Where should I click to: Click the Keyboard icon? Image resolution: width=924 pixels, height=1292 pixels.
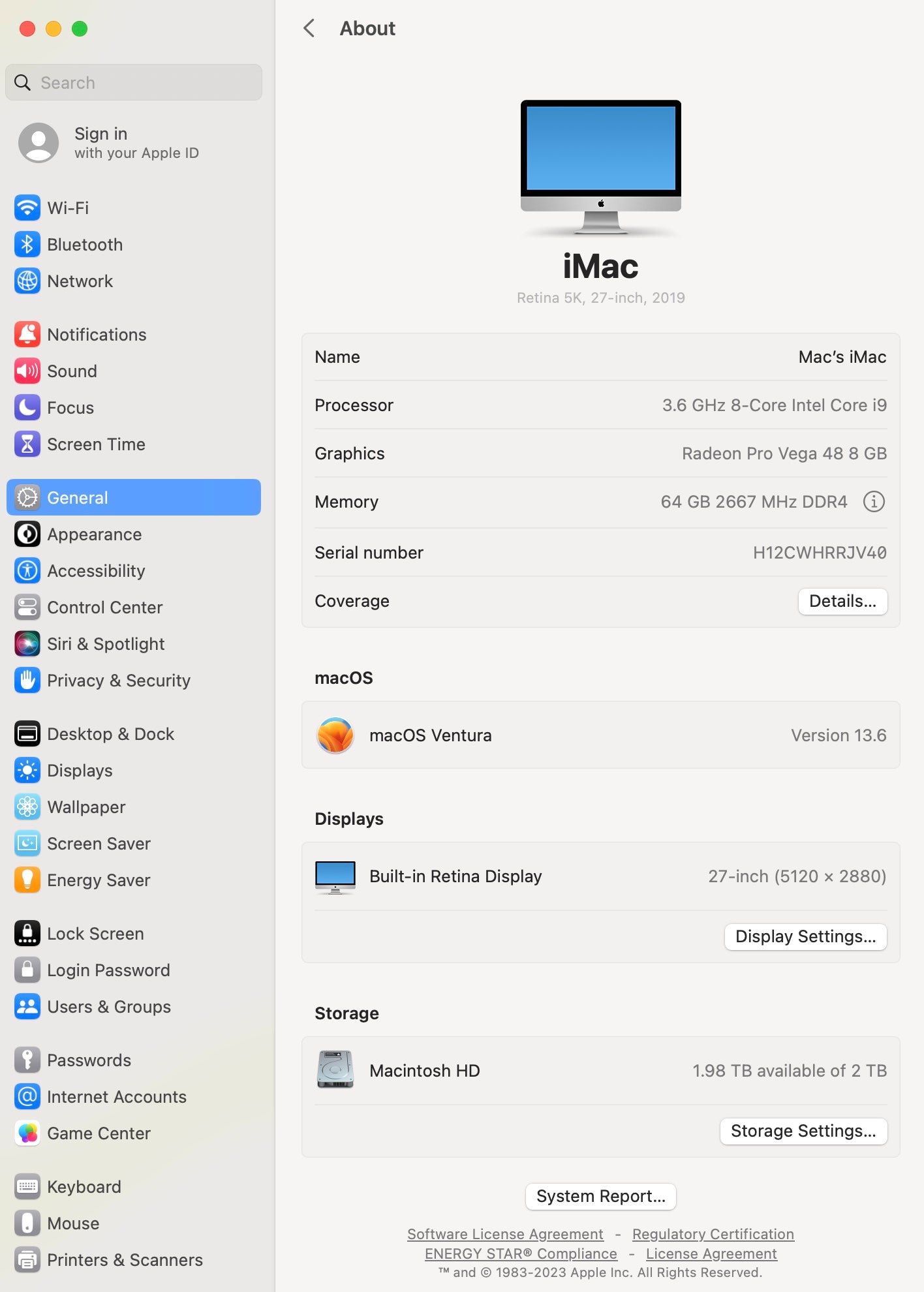click(27, 1187)
